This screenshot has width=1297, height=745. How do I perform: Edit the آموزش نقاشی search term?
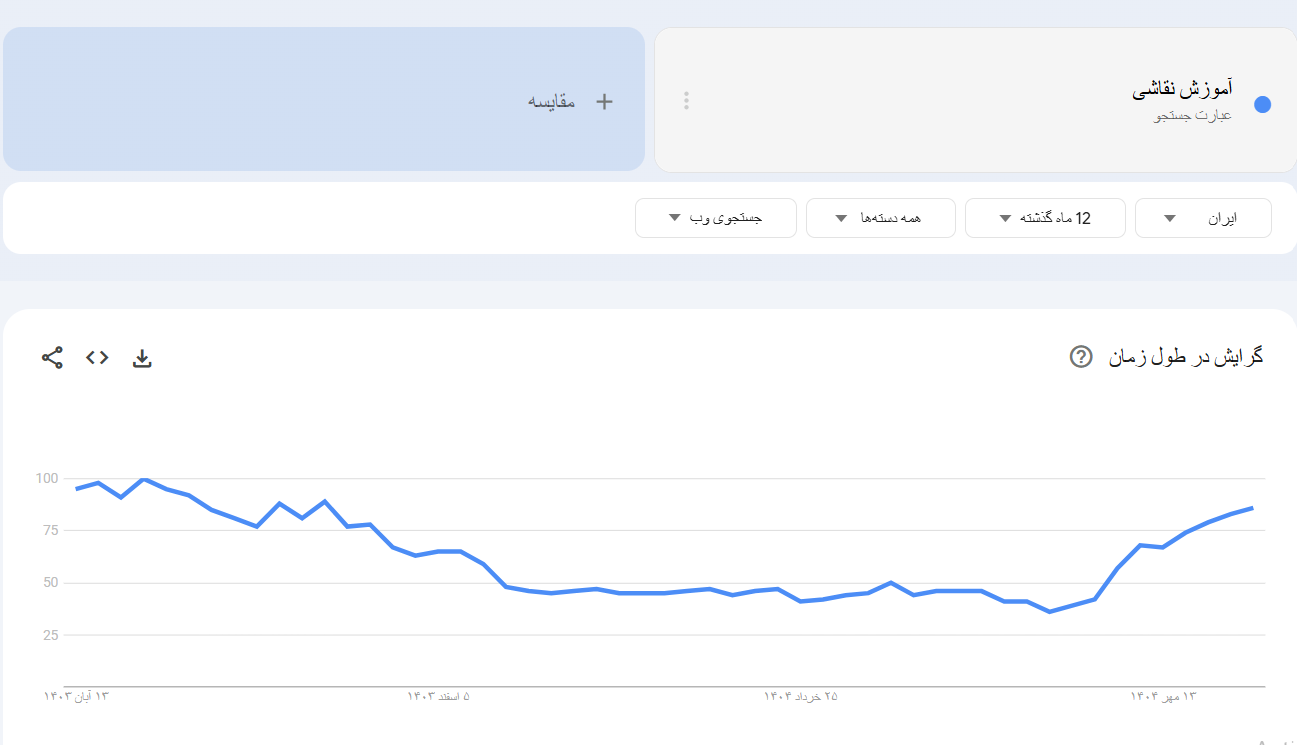coord(1182,90)
